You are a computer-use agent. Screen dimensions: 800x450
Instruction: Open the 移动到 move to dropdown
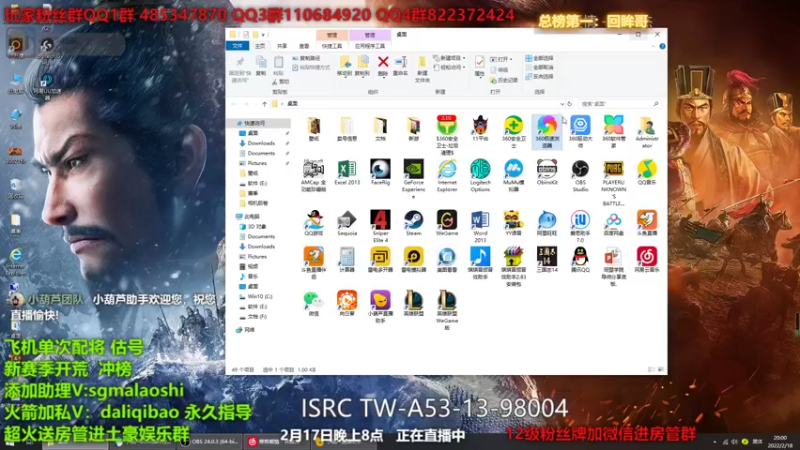[344, 66]
